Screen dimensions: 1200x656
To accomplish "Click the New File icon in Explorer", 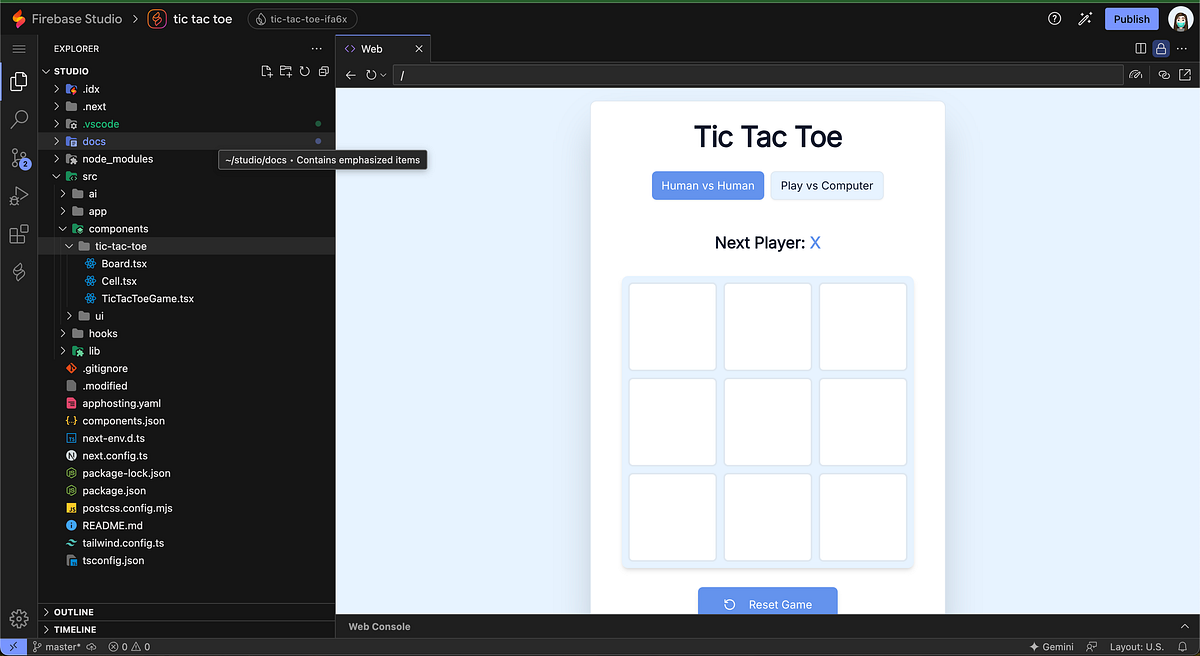I will [x=266, y=71].
